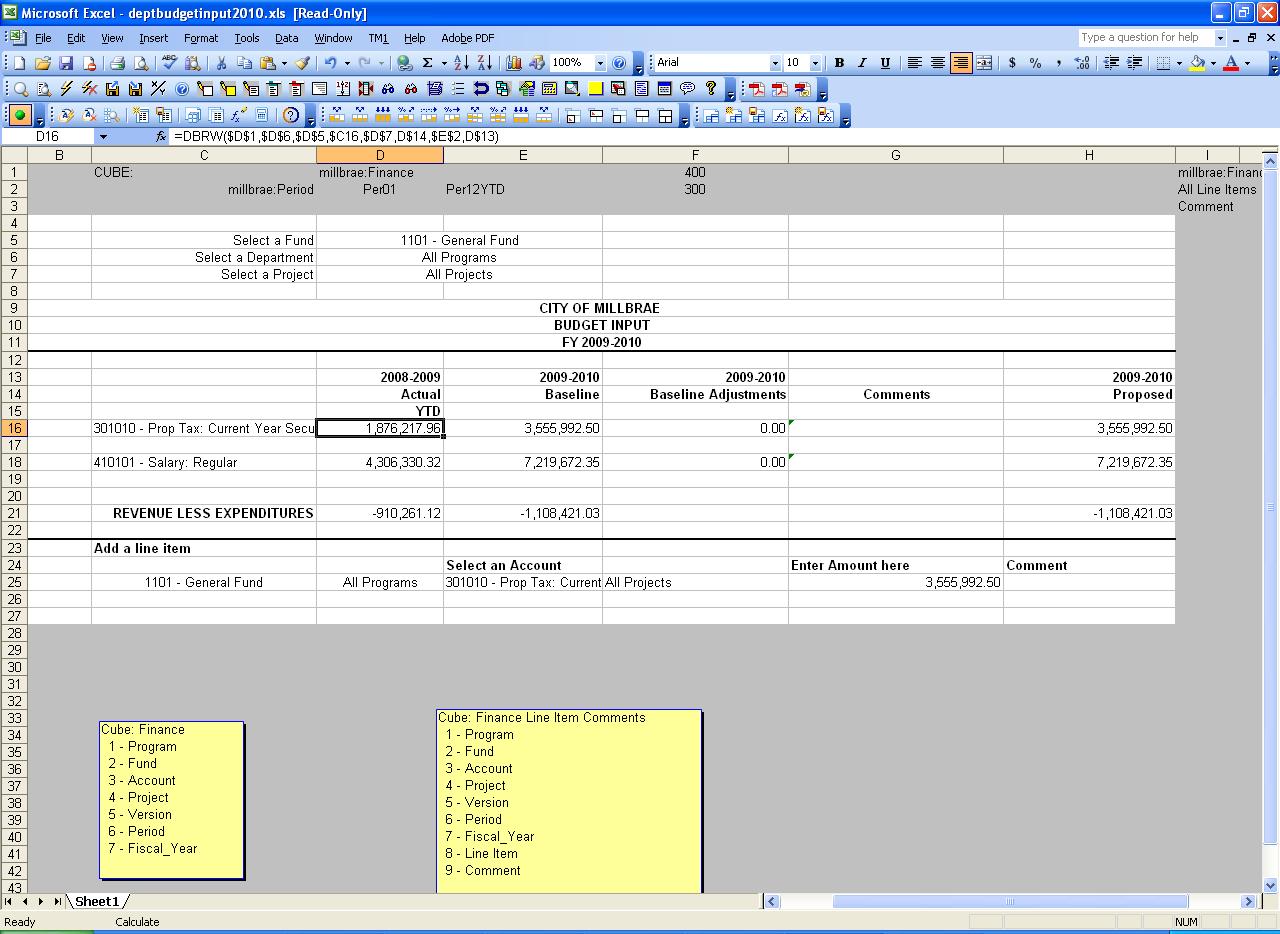The height and width of the screenshot is (934, 1280).
Task: Open the Paste options dropdown arrow
Action: pyautogui.click(x=284, y=63)
